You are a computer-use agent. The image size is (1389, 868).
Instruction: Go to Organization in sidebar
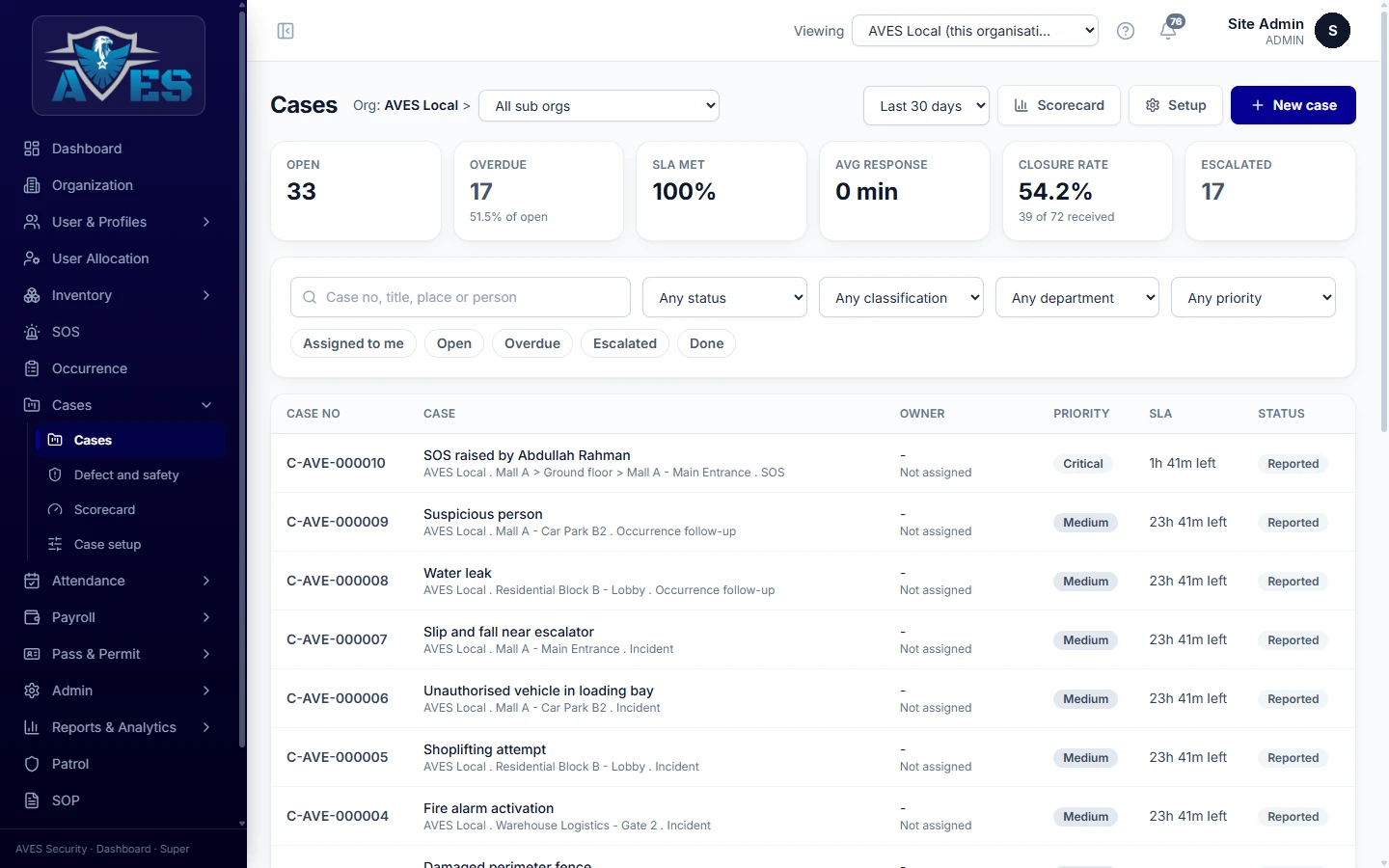tap(118, 185)
